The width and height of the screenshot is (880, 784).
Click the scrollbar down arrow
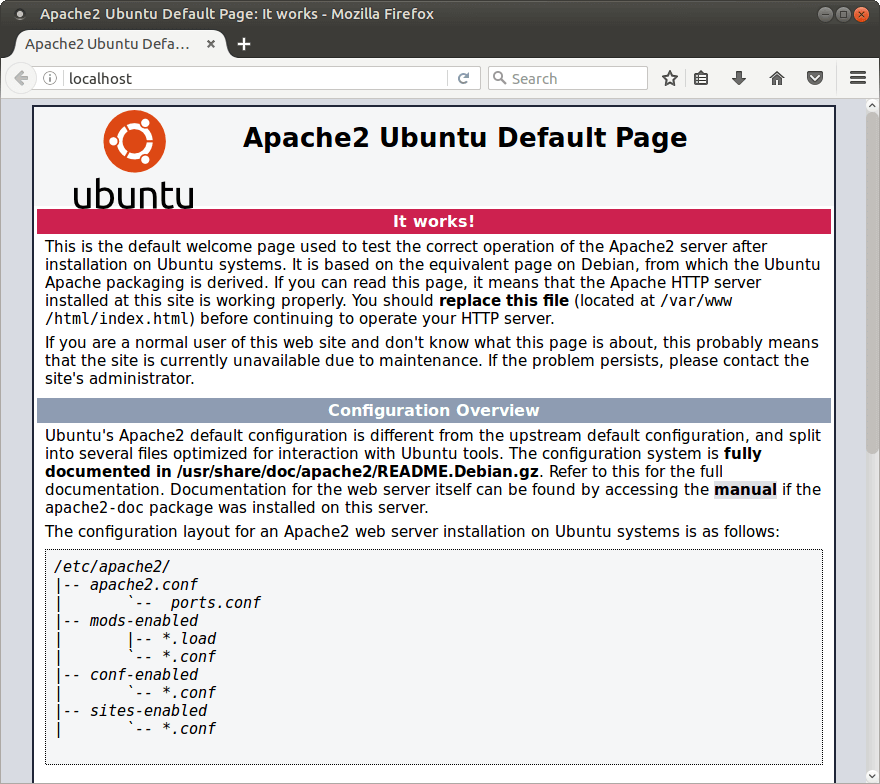tap(872, 776)
